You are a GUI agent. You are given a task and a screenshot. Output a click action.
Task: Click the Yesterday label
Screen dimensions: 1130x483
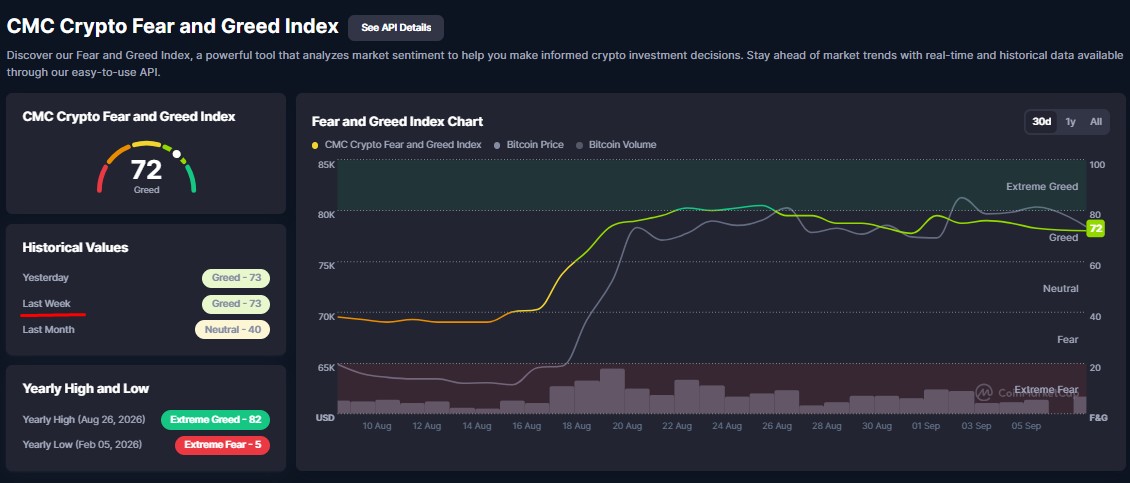[x=45, y=278]
